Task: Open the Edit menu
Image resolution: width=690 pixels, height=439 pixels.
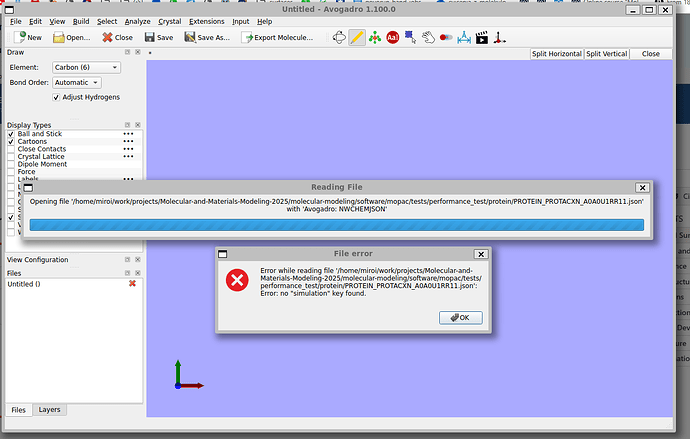Action: tap(36, 22)
